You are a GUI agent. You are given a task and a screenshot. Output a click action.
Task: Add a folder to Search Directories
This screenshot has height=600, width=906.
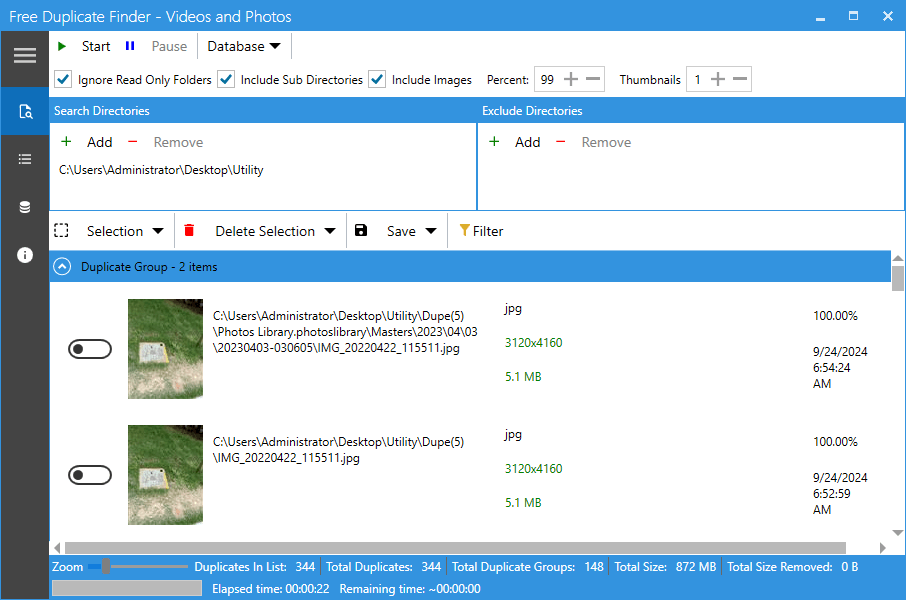click(x=87, y=142)
